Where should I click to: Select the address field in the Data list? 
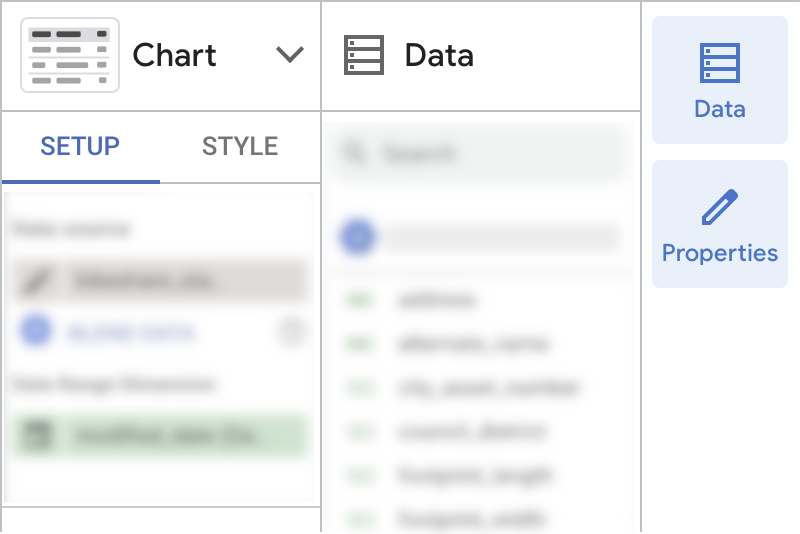click(437, 299)
